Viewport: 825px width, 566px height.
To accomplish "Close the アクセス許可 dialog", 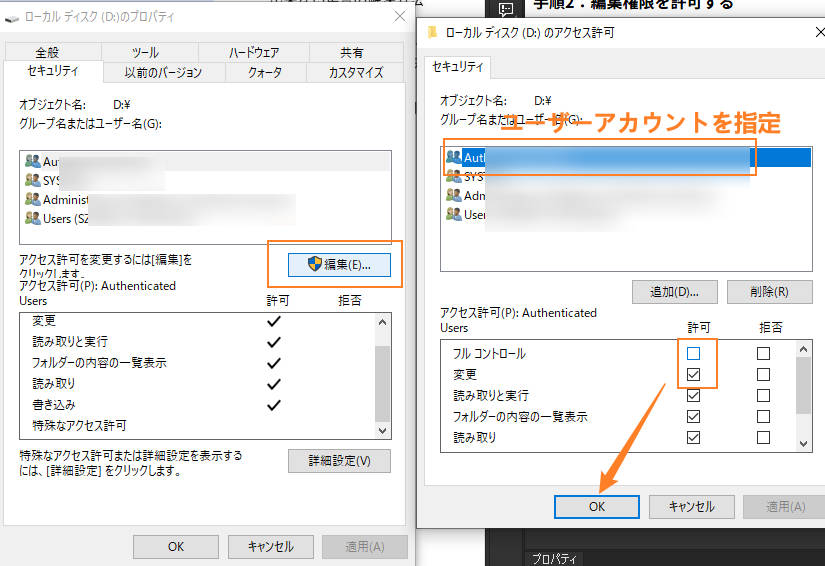I will [819, 33].
